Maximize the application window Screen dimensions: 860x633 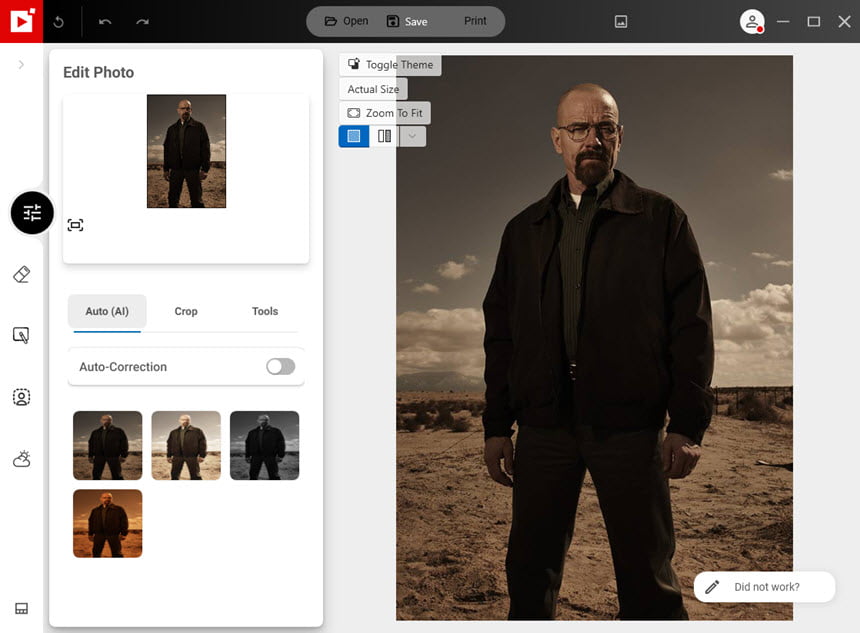[x=814, y=21]
